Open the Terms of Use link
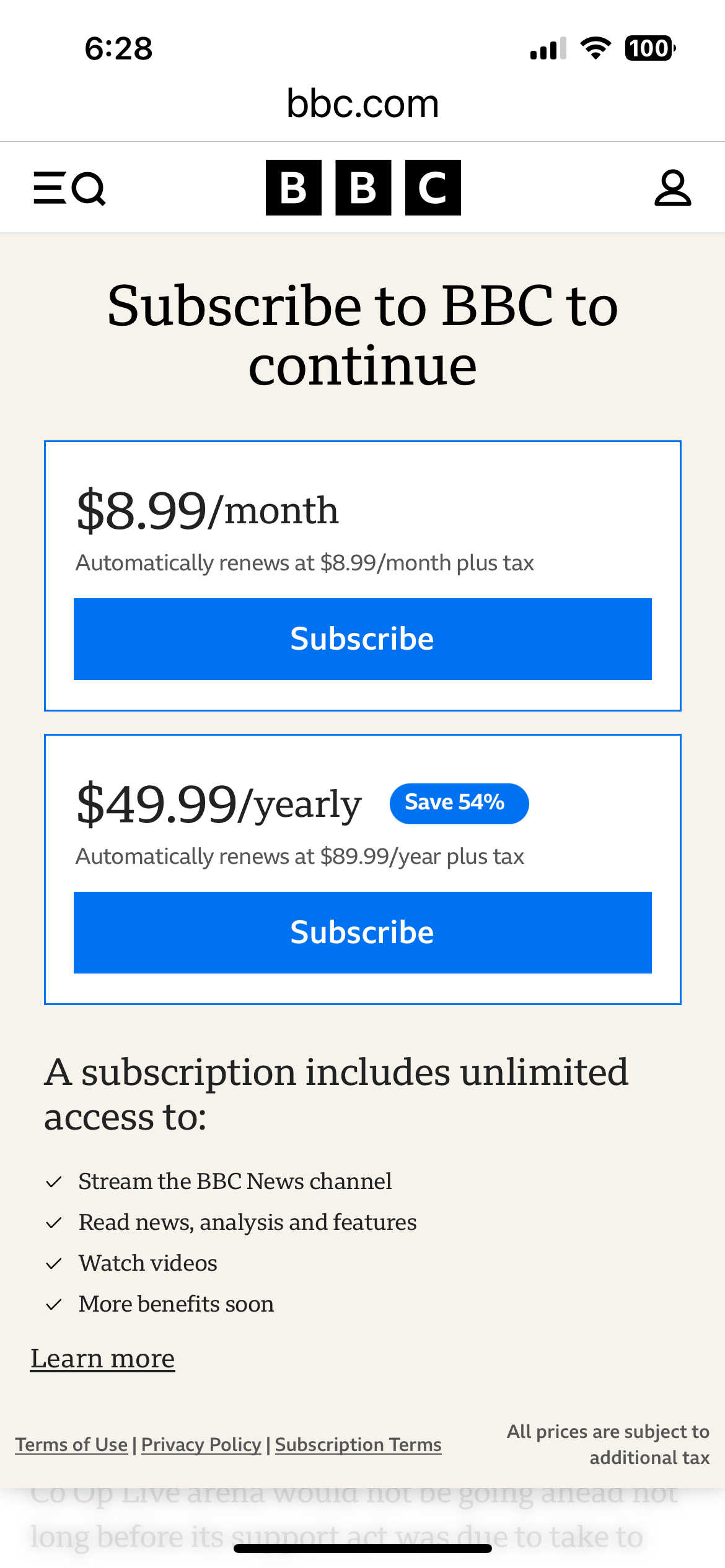This screenshot has width=725, height=1568. pyautogui.click(x=71, y=1445)
